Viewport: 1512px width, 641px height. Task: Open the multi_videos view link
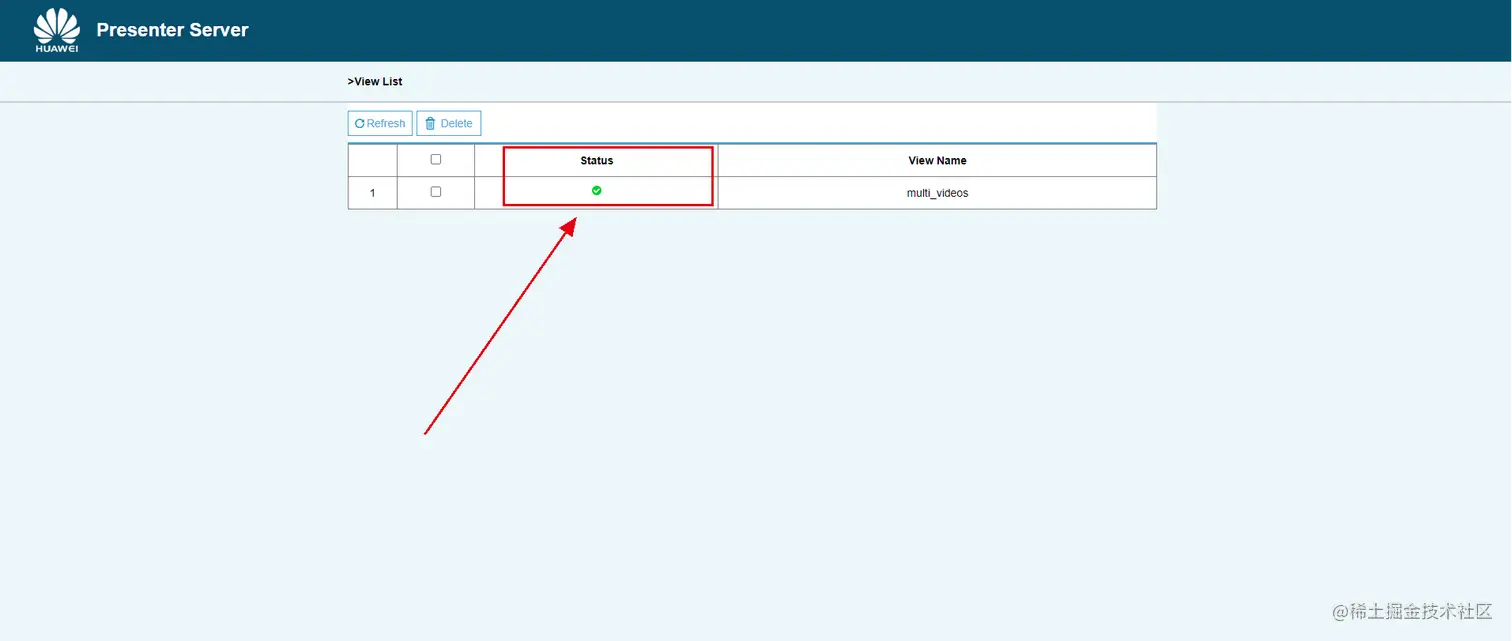(x=937, y=193)
